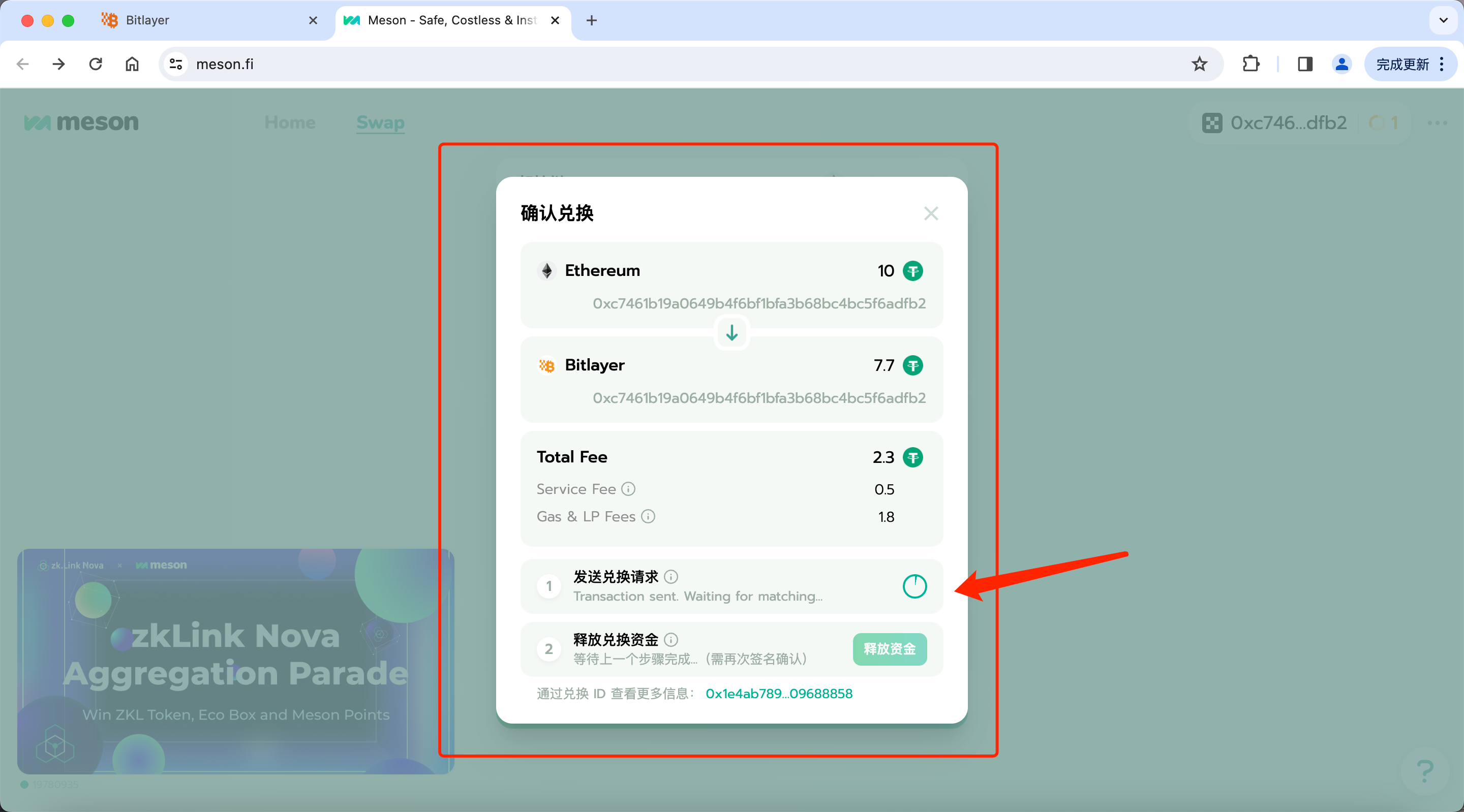Open a new browser tab

tap(591, 20)
